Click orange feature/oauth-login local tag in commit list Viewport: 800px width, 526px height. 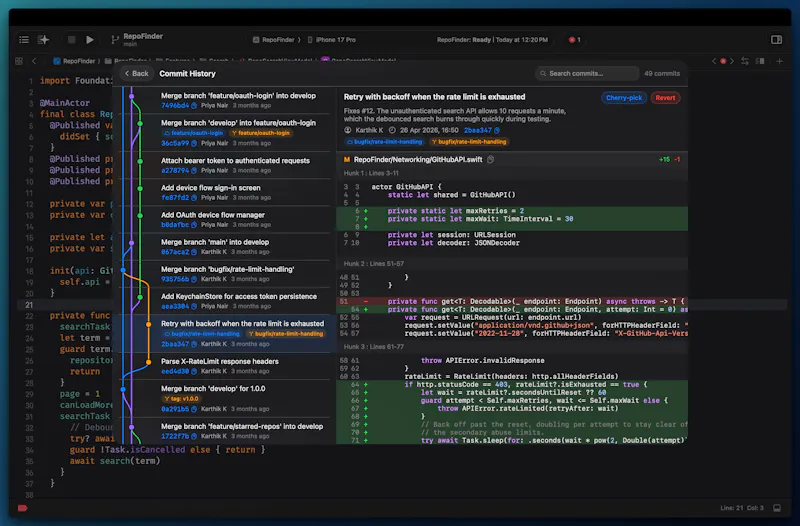coord(261,133)
